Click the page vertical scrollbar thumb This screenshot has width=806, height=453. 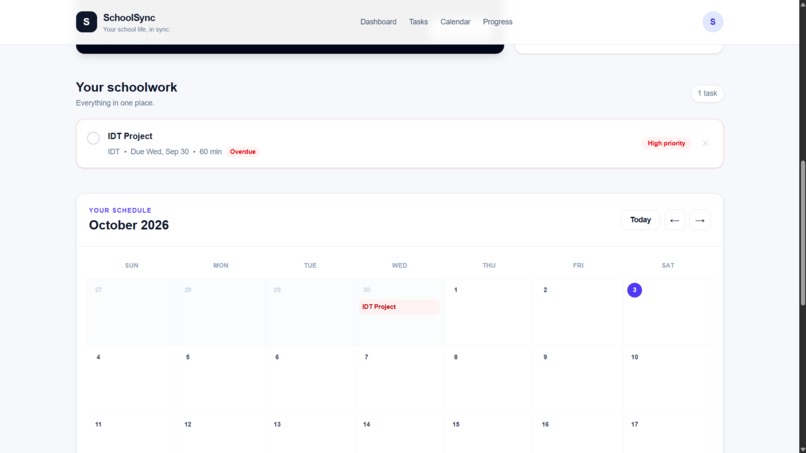tap(802, 234)
